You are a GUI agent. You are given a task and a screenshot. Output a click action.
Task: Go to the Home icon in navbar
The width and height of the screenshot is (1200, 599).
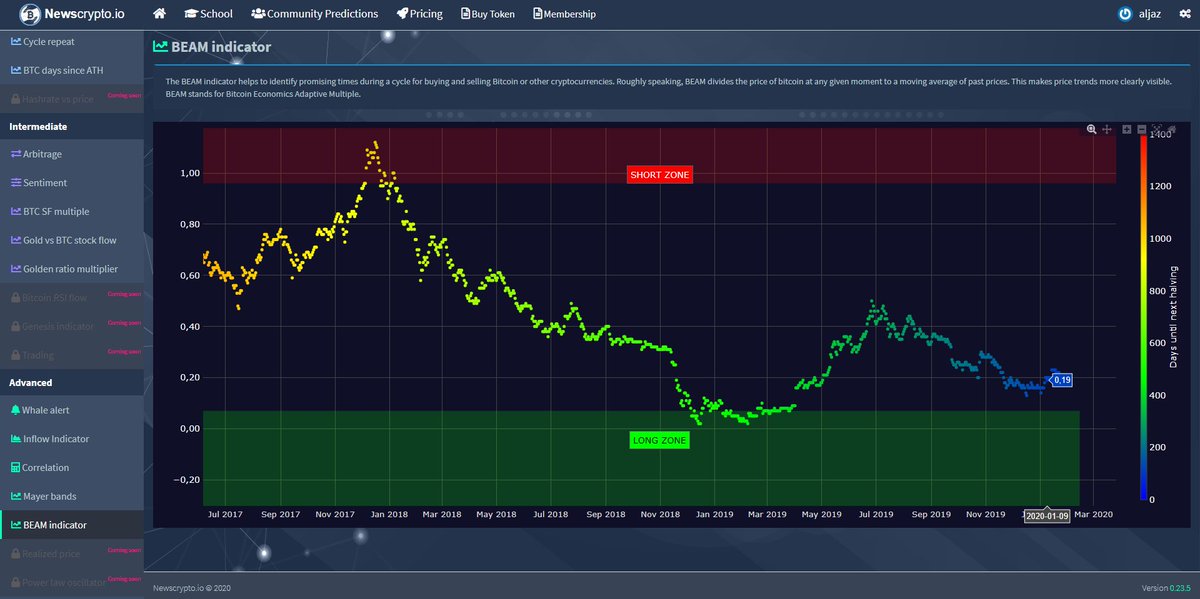(x=159, y=14)
